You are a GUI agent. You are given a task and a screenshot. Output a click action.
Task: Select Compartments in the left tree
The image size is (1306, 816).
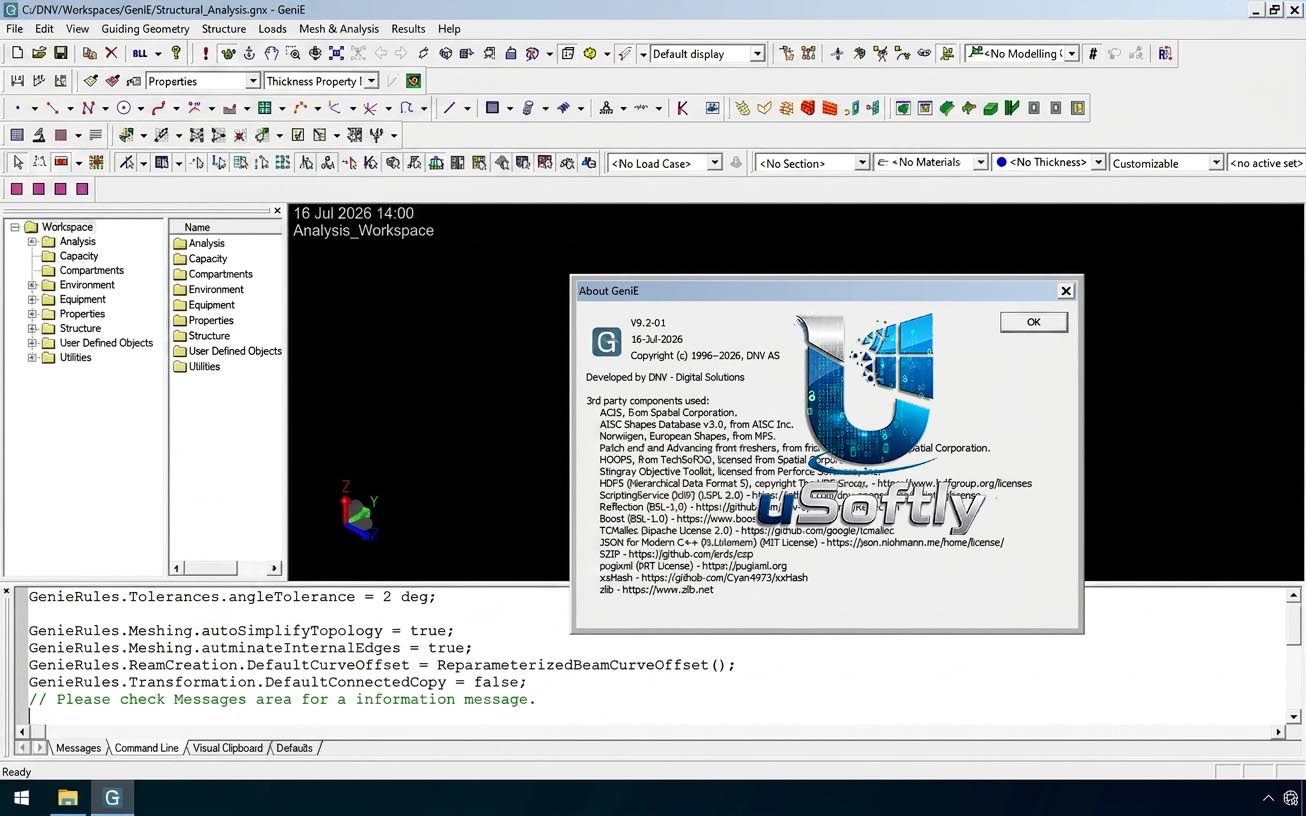(x=91, y=271)
